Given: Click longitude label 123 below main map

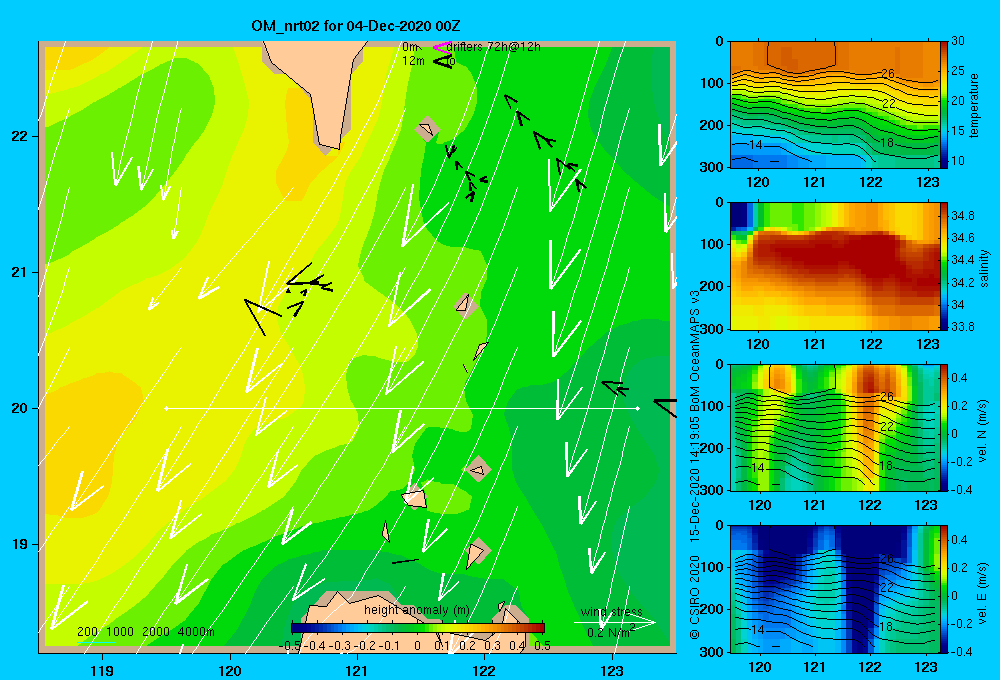Looking at the screenshot, I should pos(612,670).
